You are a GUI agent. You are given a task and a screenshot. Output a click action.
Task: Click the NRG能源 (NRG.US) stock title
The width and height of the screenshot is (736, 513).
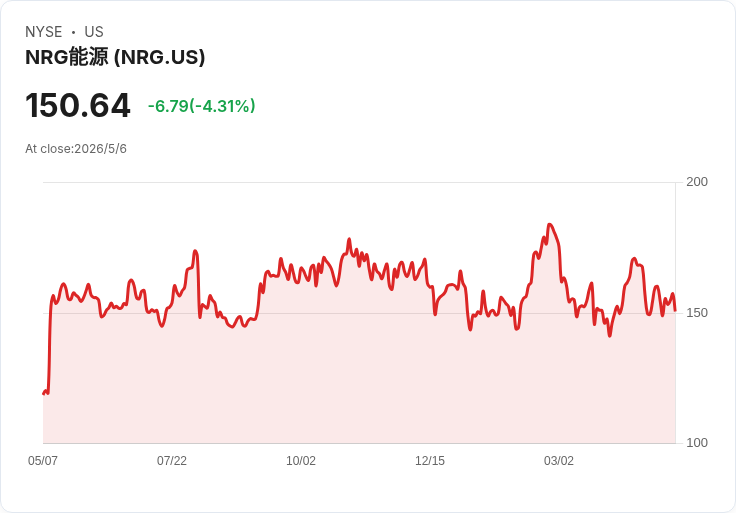[115, 57]
